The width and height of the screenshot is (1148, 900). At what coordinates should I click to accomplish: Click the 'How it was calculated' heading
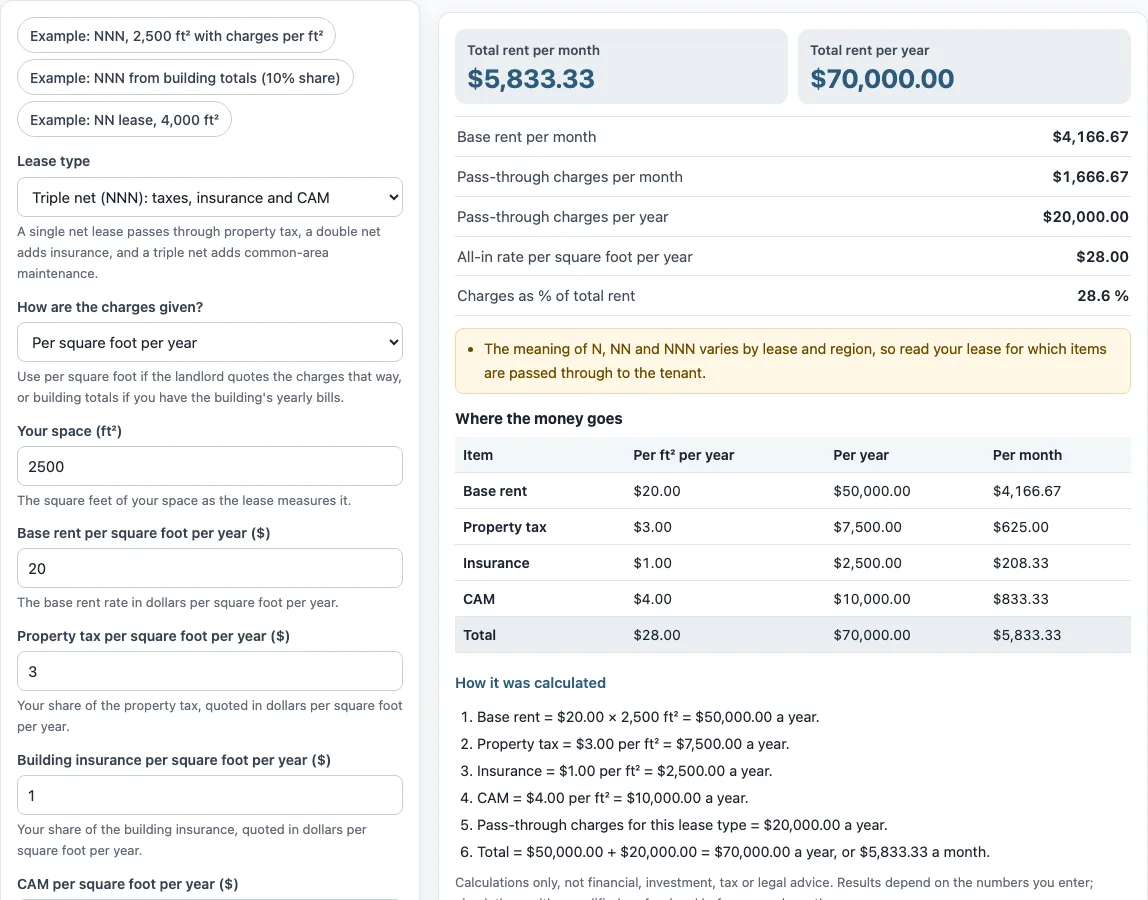(531, 683)
